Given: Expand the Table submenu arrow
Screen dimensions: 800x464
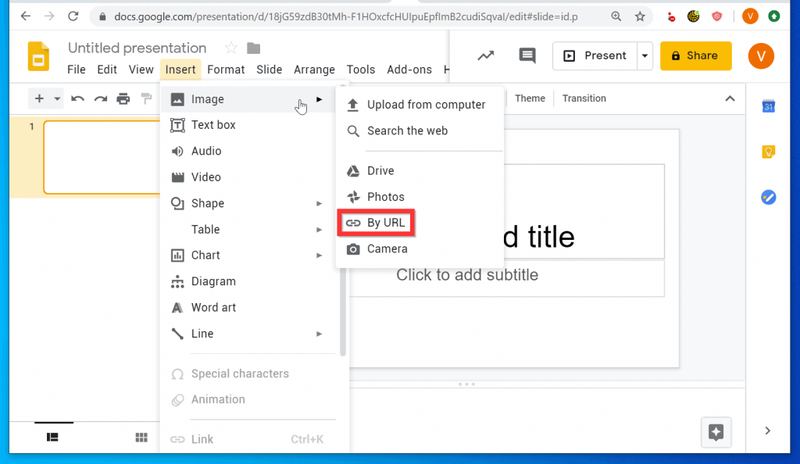Looking at the screenshot, I should (319, 230).
